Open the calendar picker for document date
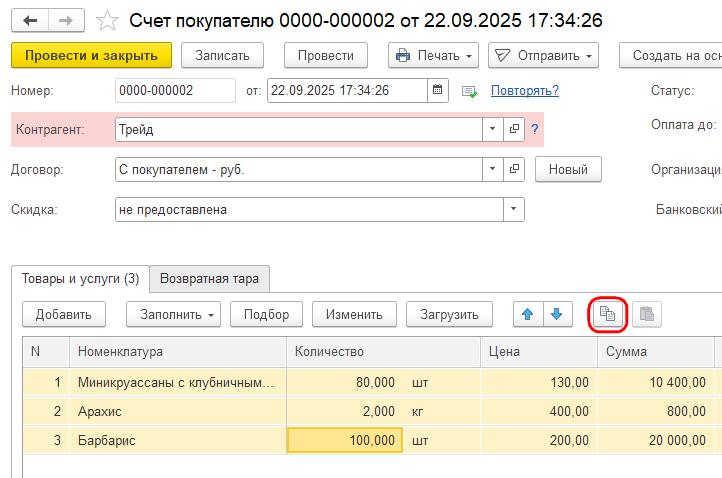 (x=437, y=90)
